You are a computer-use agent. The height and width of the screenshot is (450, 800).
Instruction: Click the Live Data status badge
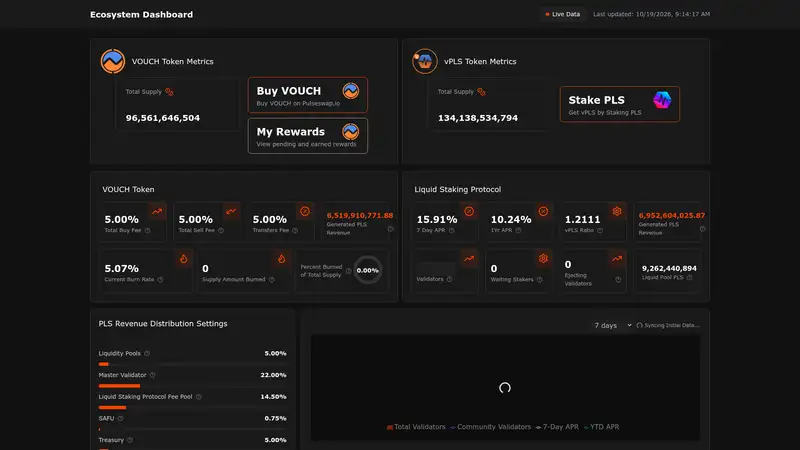click(x=563, y=14)
